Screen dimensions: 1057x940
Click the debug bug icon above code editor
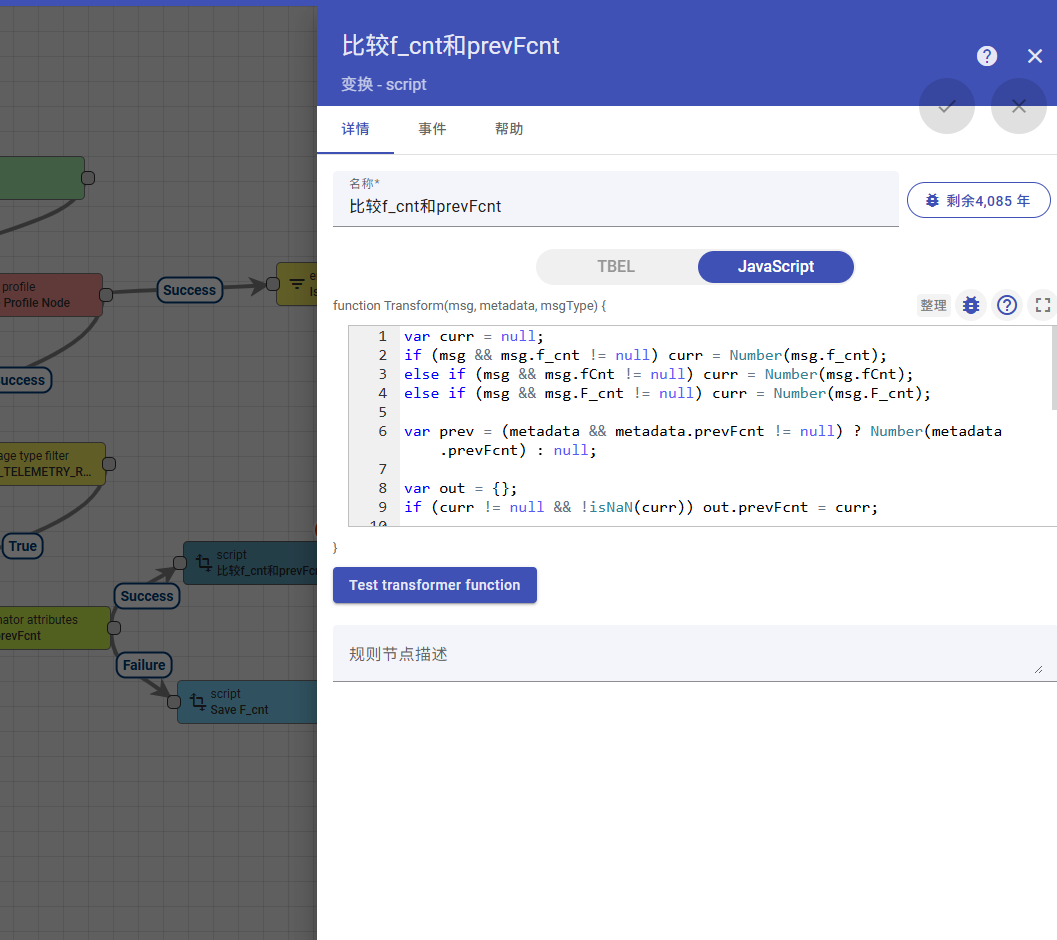(970, 305)
